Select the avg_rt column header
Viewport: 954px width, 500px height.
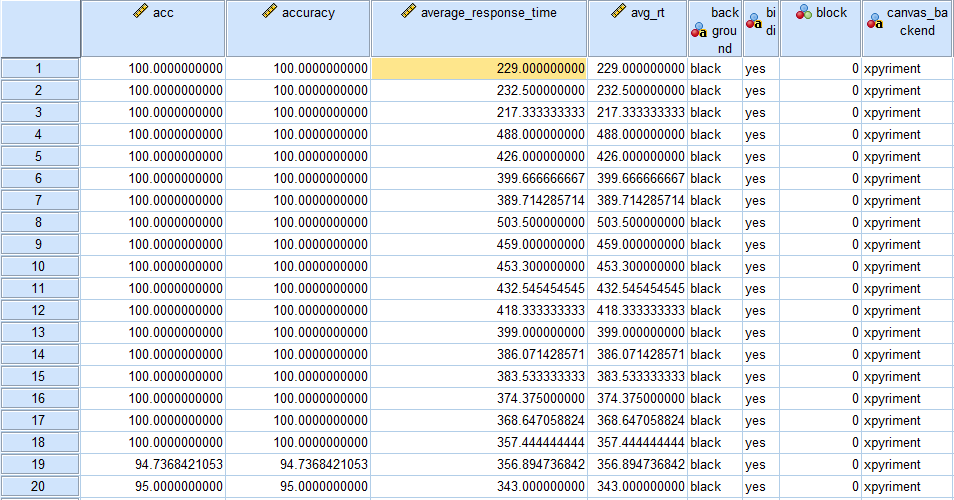(638, 29)
